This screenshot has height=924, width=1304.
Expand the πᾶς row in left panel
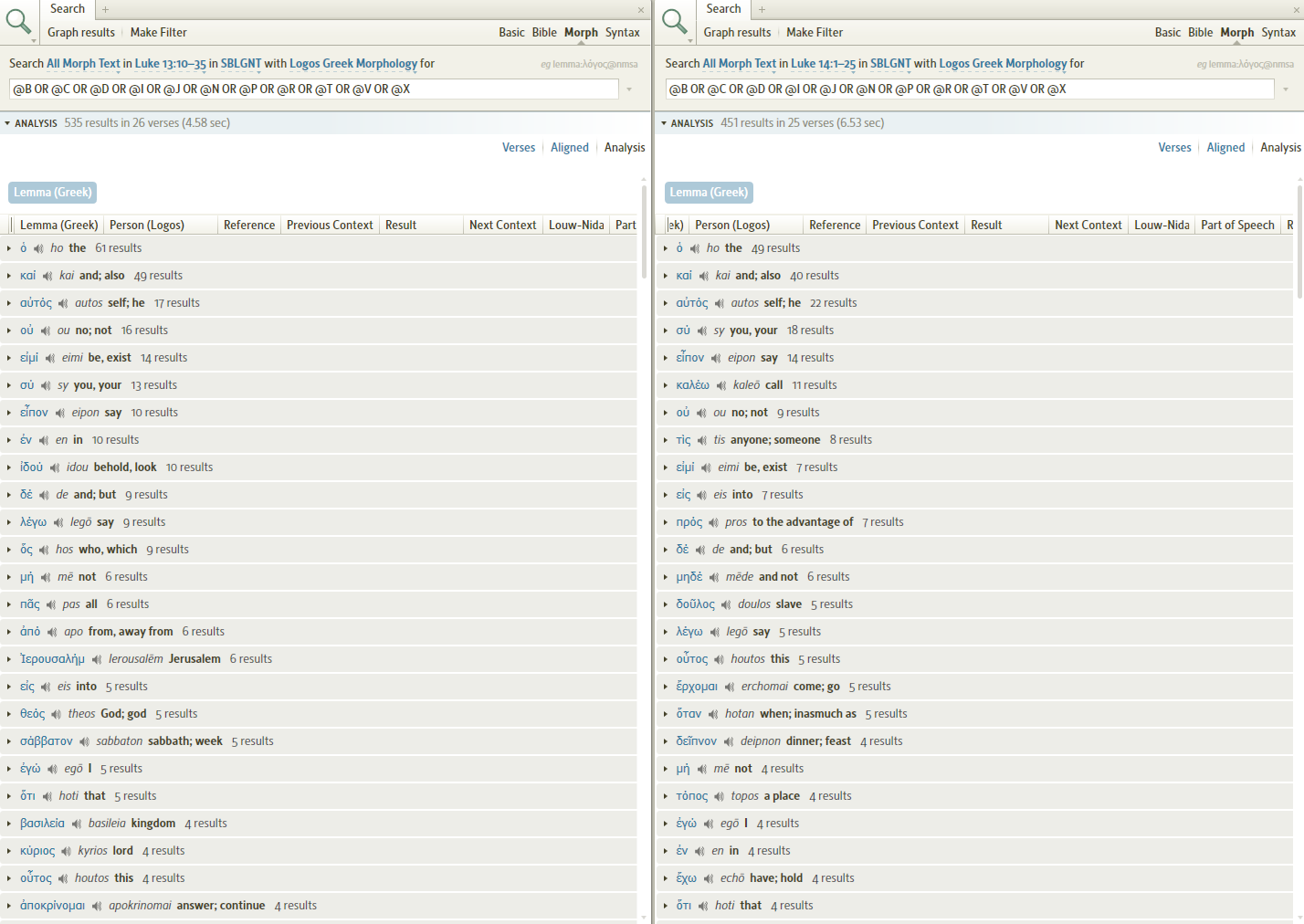point(9,604)
